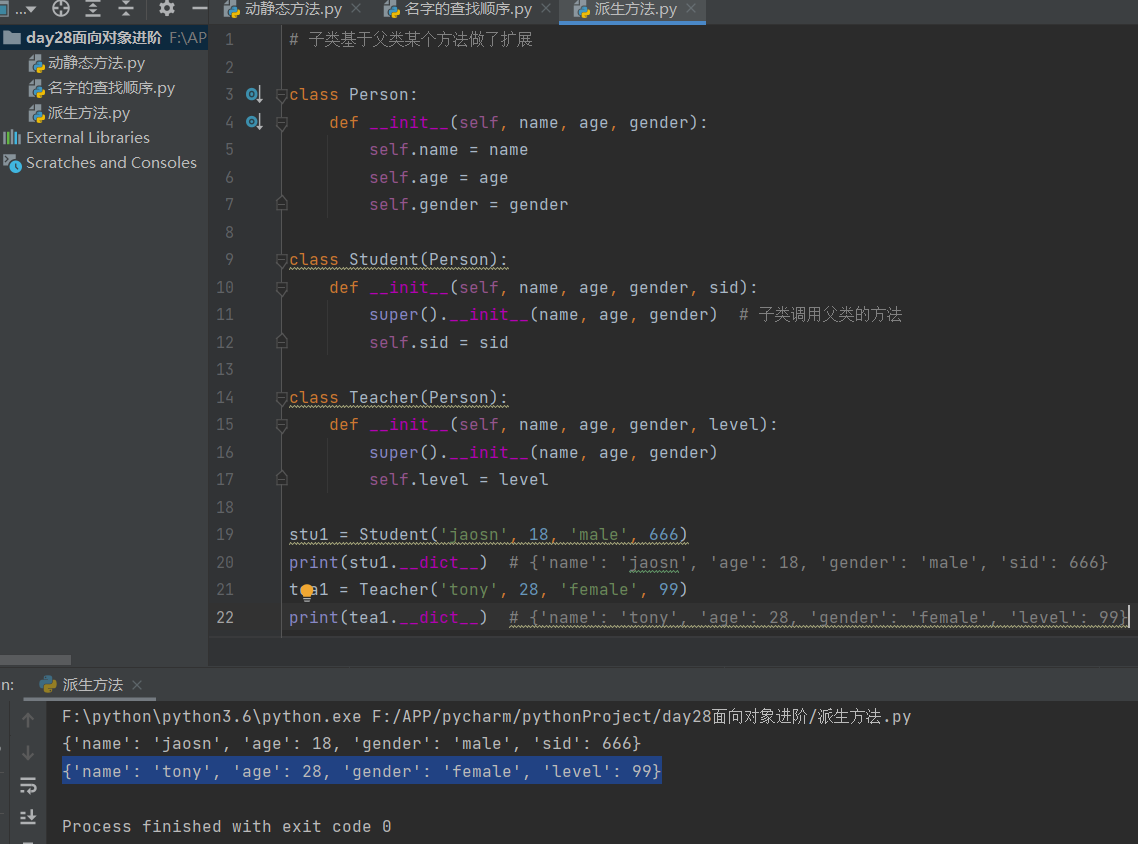Collapse Student __init__ fold marker on line 10

coord(282,287)
